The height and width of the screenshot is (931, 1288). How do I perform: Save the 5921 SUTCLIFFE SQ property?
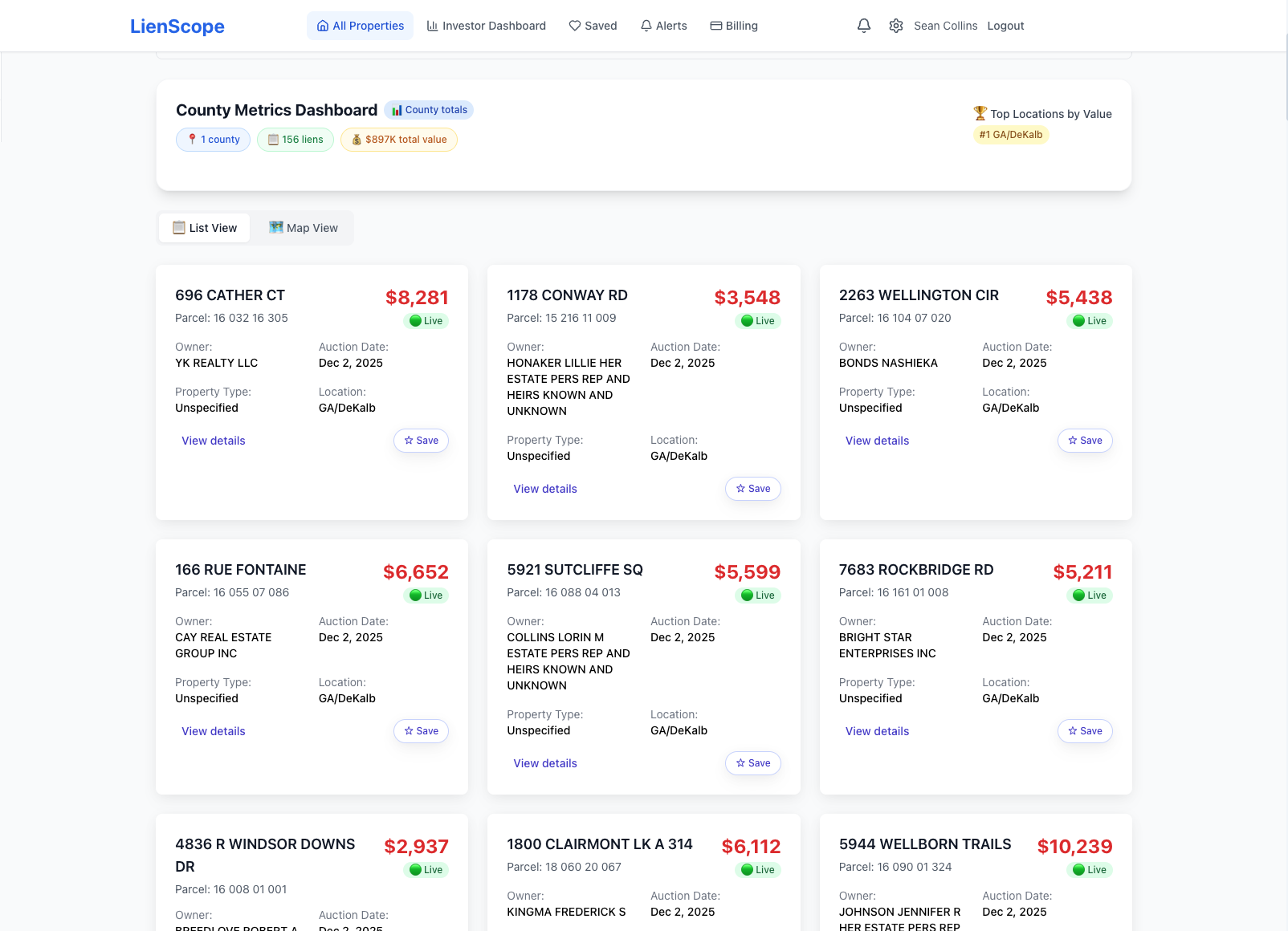752,762
